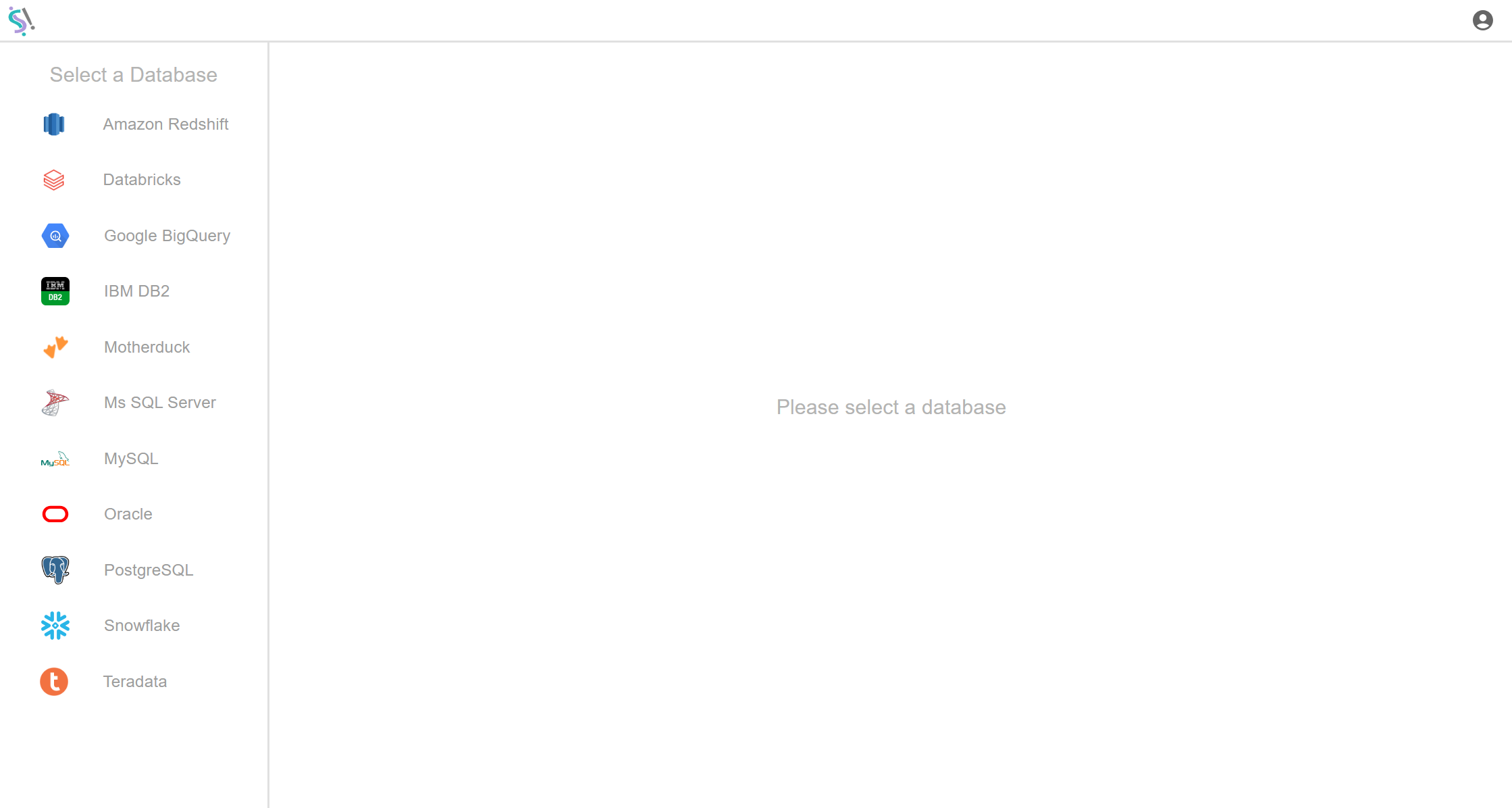The width and height of the screenshot is (1512, 808).
Task: Select Databricks database icon
Action: click(55, 179)
